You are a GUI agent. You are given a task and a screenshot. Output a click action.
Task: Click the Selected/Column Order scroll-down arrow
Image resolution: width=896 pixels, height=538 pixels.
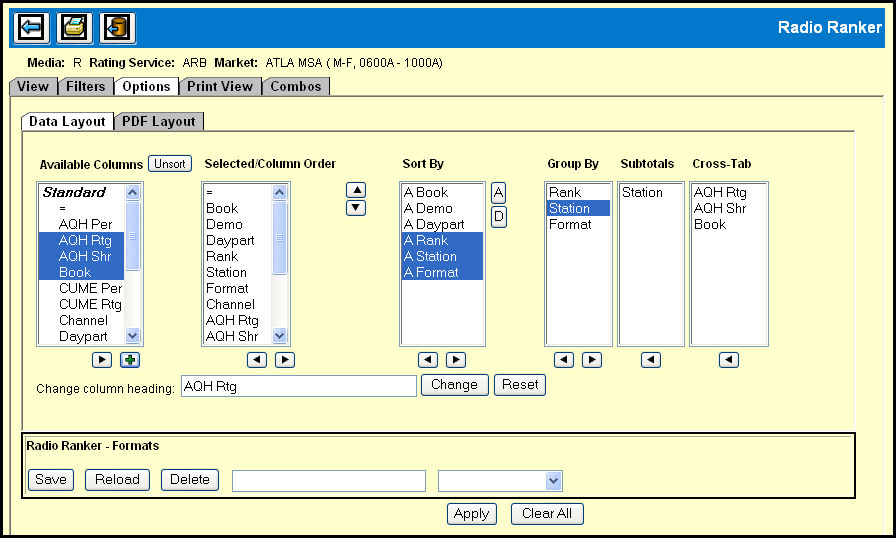(279, 336)
